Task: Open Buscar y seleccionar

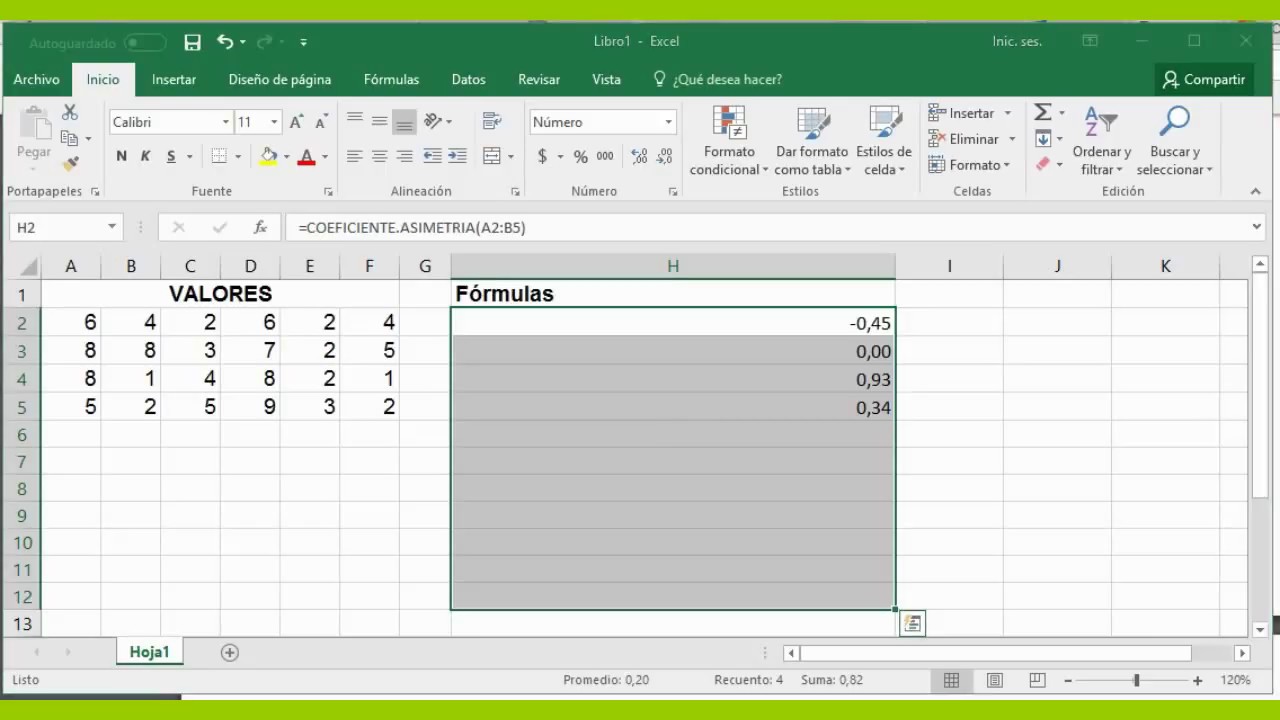Action: pos(1174,141)
